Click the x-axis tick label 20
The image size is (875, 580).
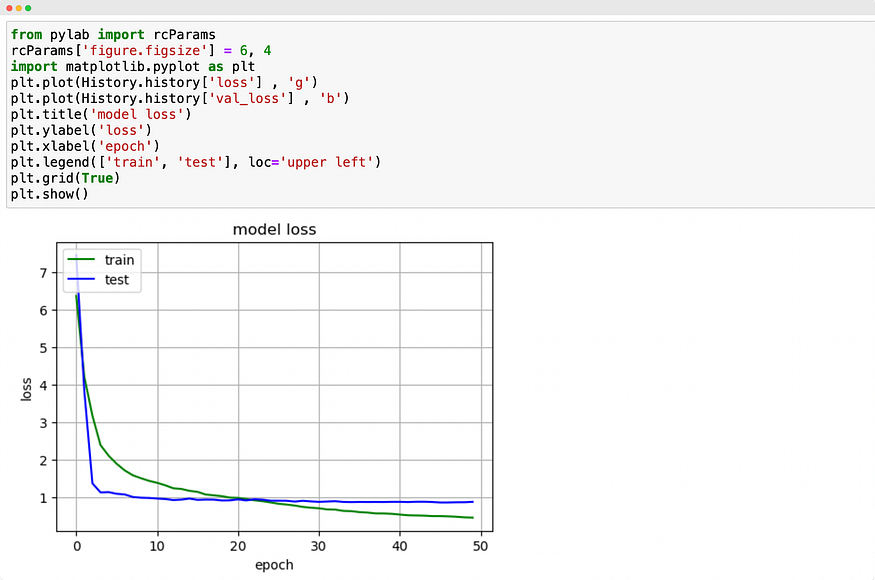pos(238,546)
